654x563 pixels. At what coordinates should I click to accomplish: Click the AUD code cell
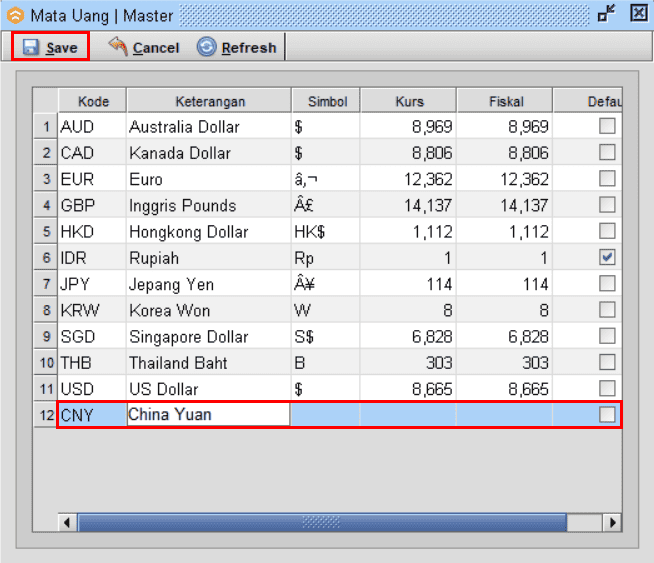(92, 126)
